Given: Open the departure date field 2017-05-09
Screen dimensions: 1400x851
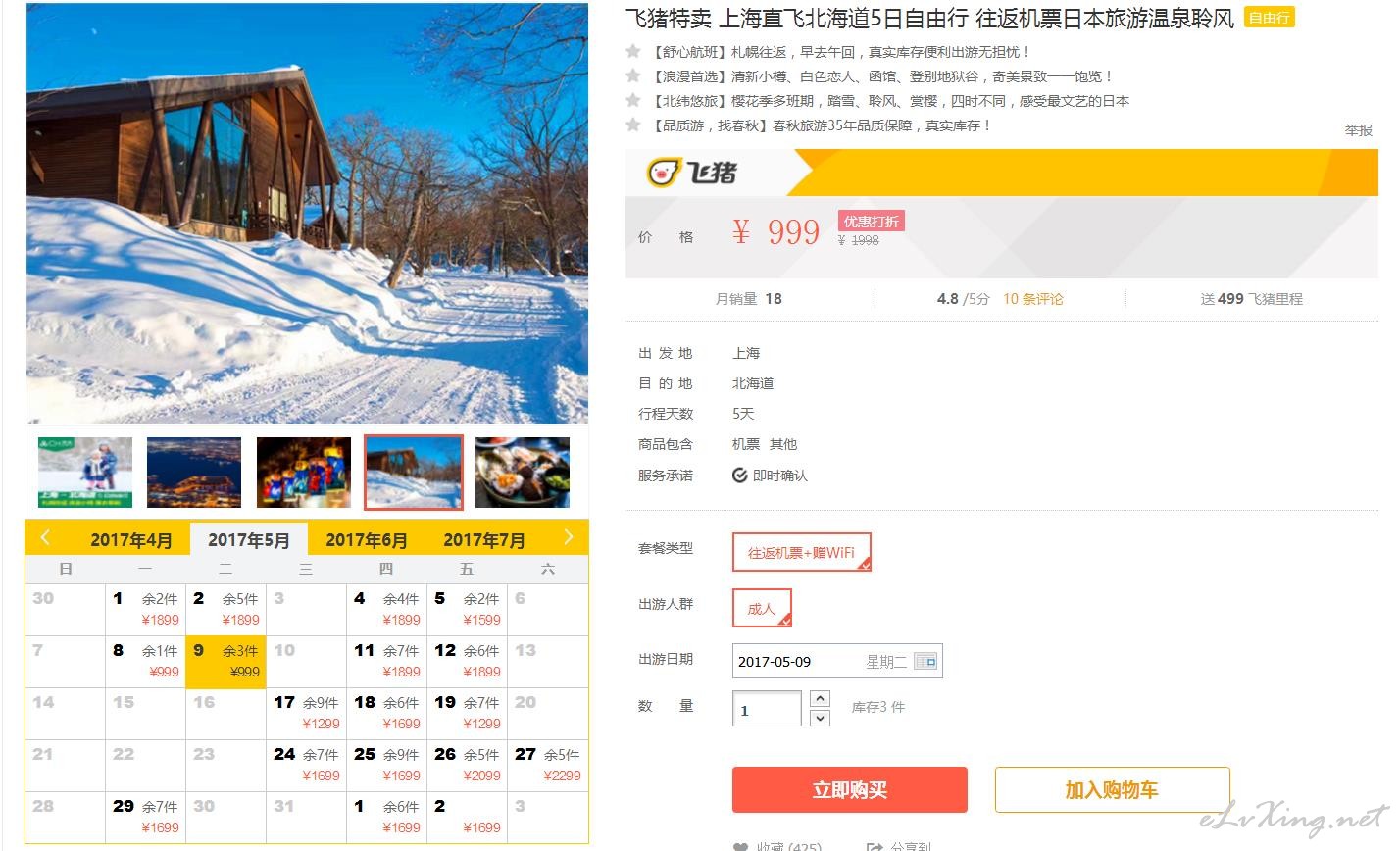Looking at the screenshot, I should (837, 662).
